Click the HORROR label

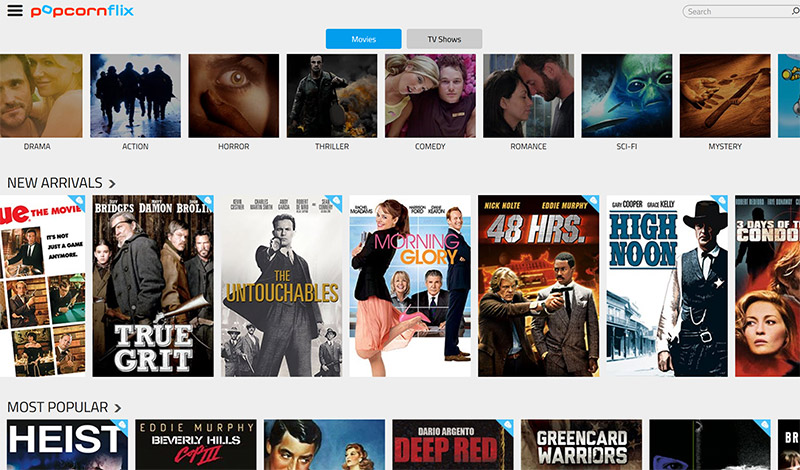234,146
